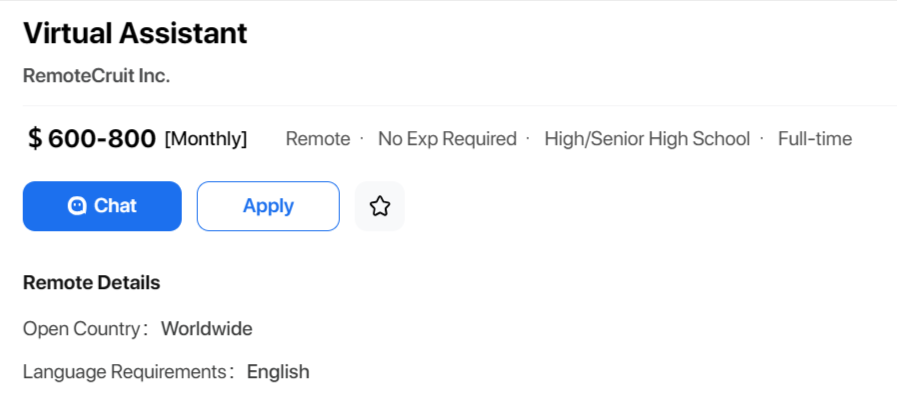897x395 pixels.
Task: Select the No Exp Required tag
Action: coord(447,139)
